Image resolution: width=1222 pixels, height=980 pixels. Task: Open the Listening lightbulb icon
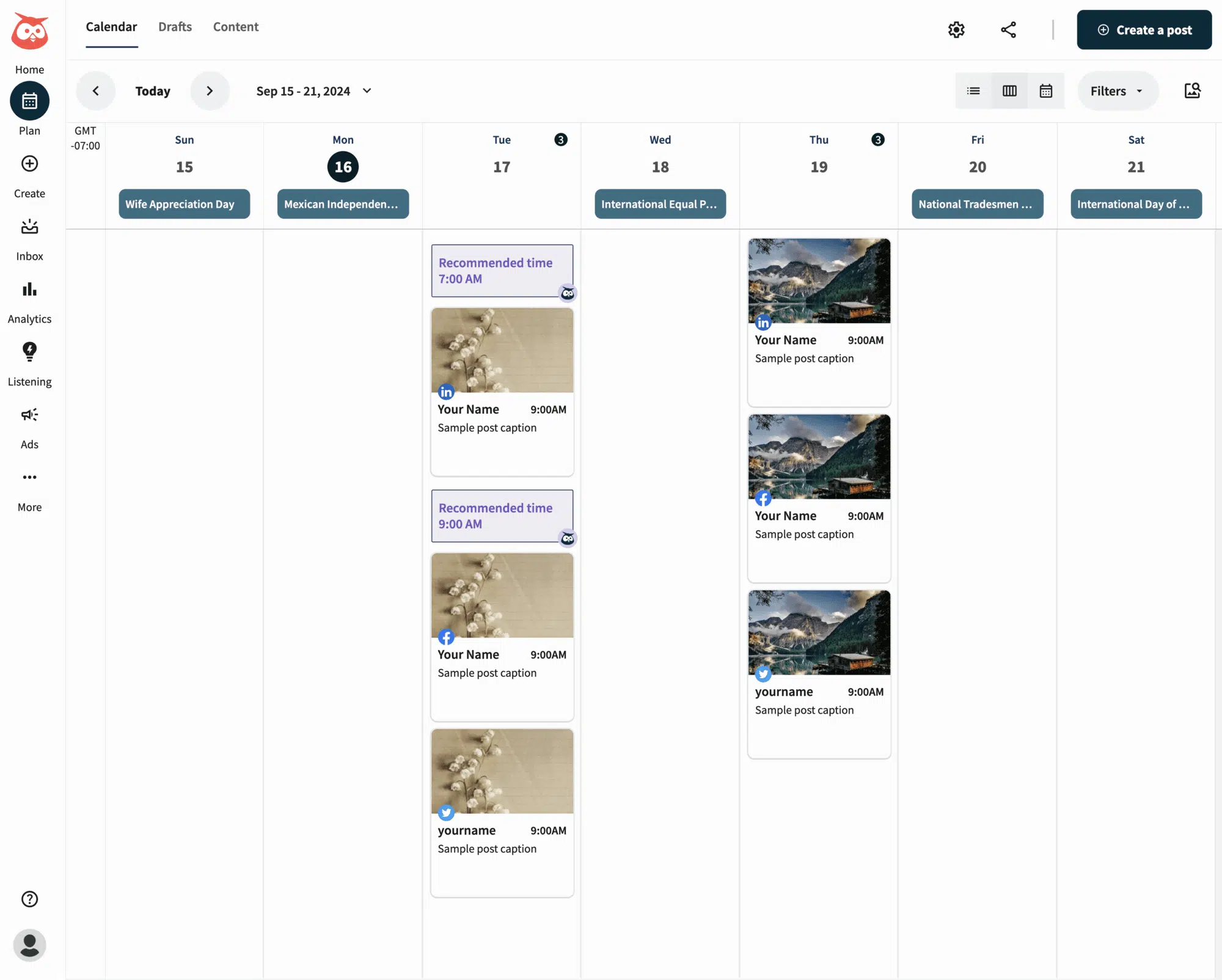29,352
